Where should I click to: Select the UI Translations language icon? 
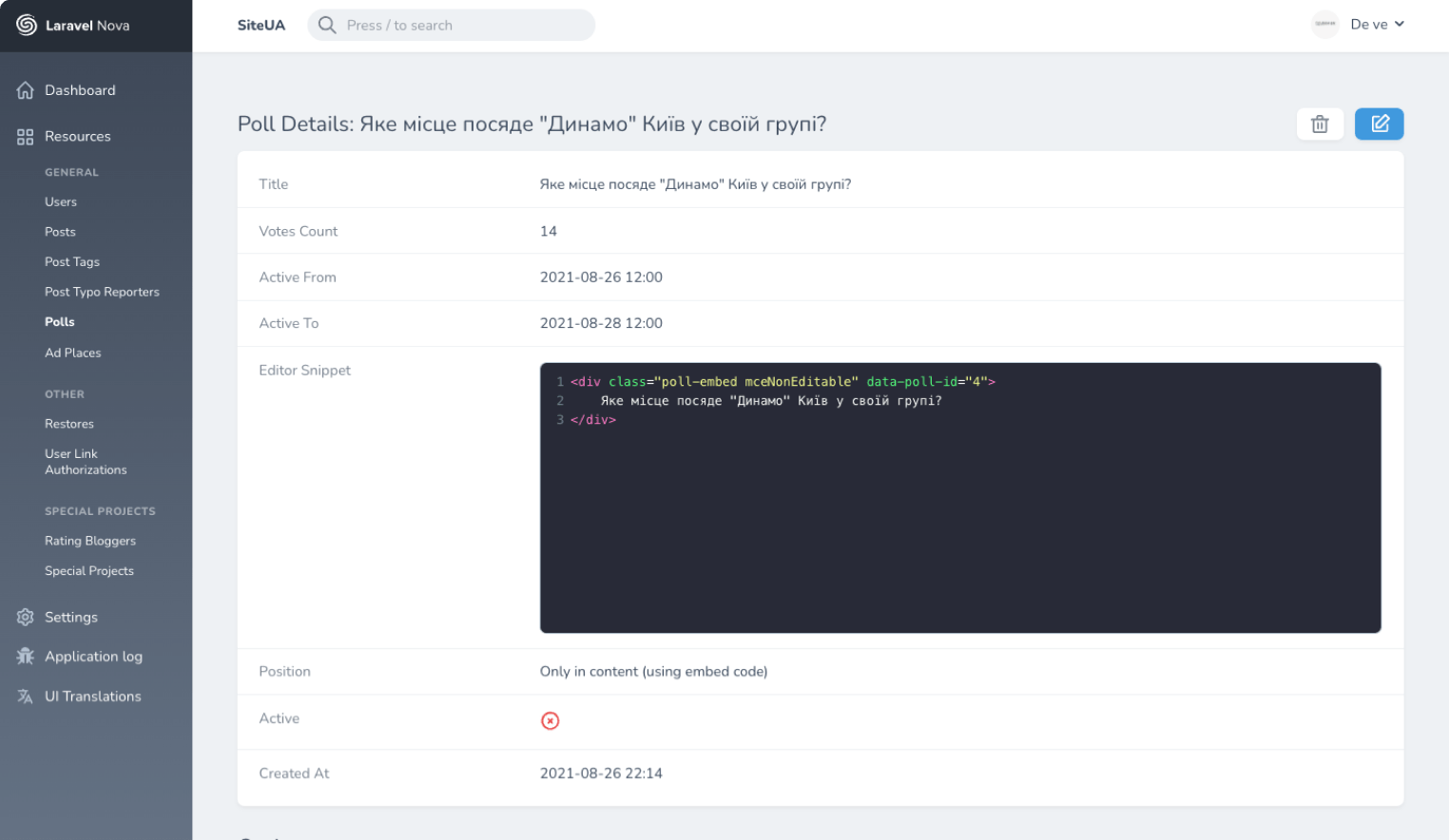point(24,696)
